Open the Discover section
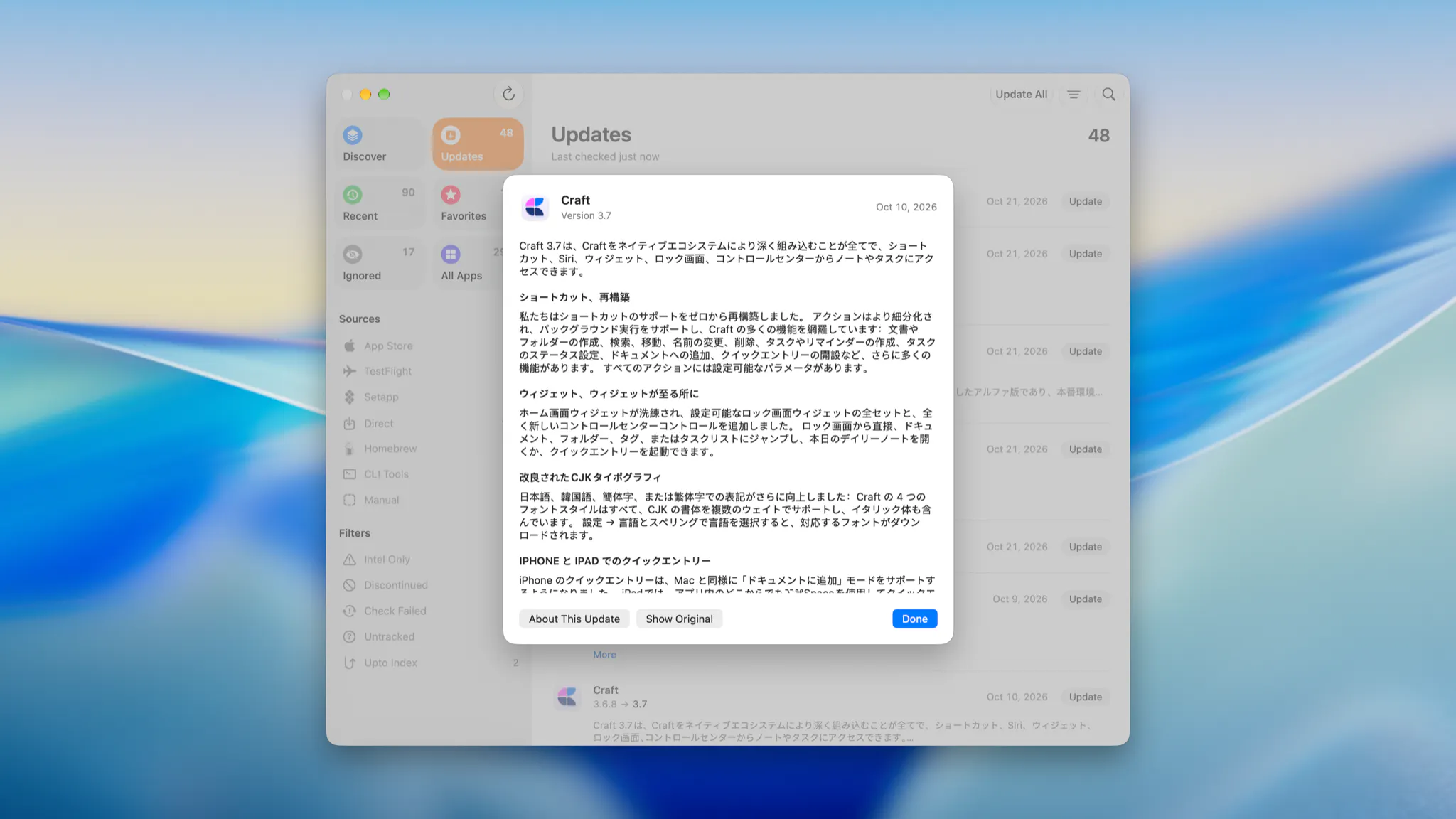Image resolution: width=1456 pixels, height=819 pixels. [379, 144]
